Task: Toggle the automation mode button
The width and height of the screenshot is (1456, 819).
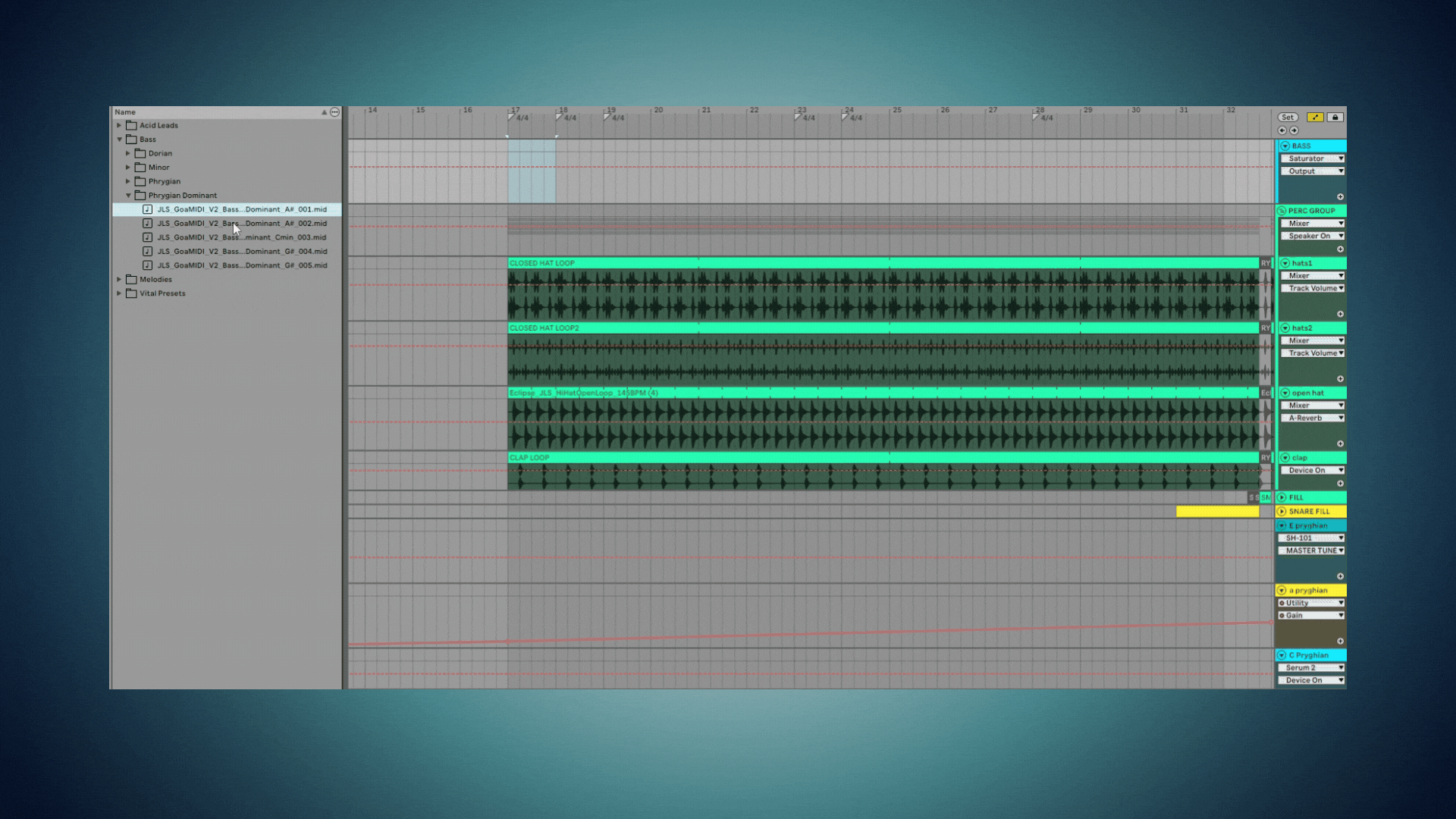Action: 1315,118
